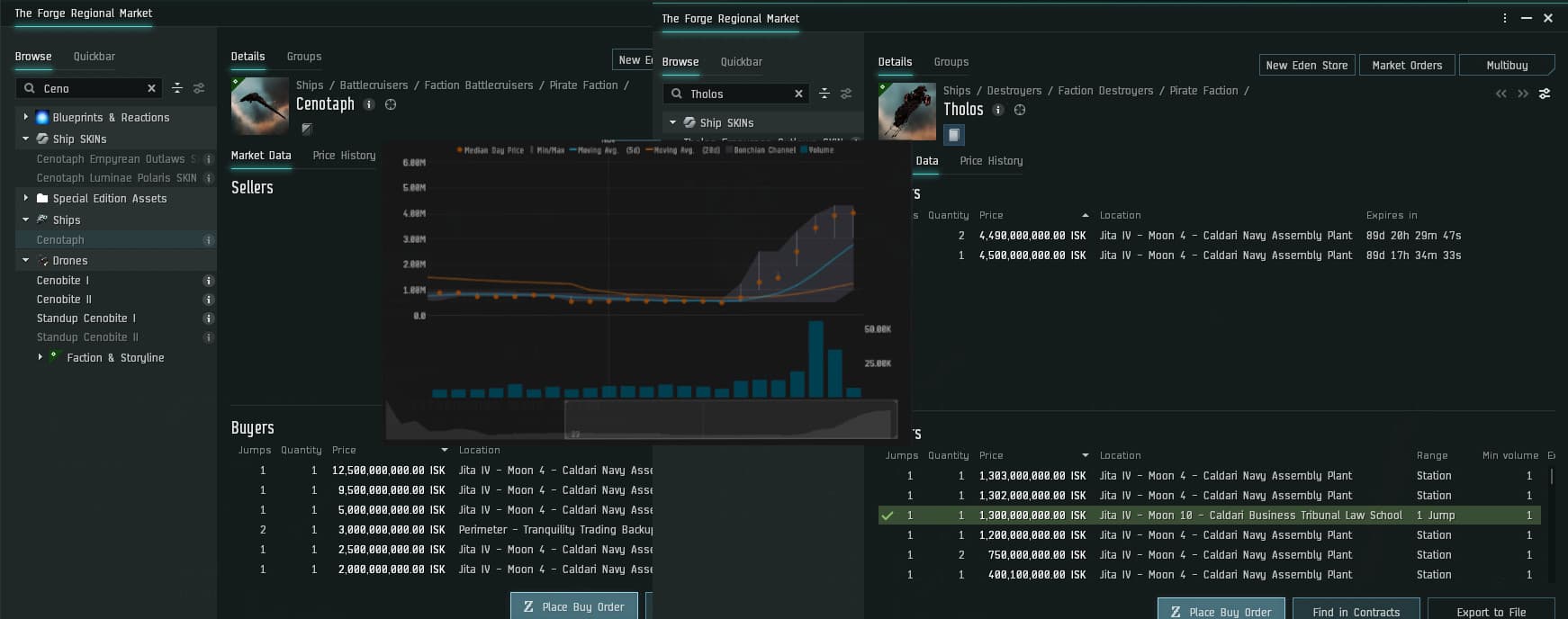Image resolution: width=1568 pixels, height=619 pixels.
Task: Toggle Median Day Price series in chart legend
Action: tap(491, 150)
